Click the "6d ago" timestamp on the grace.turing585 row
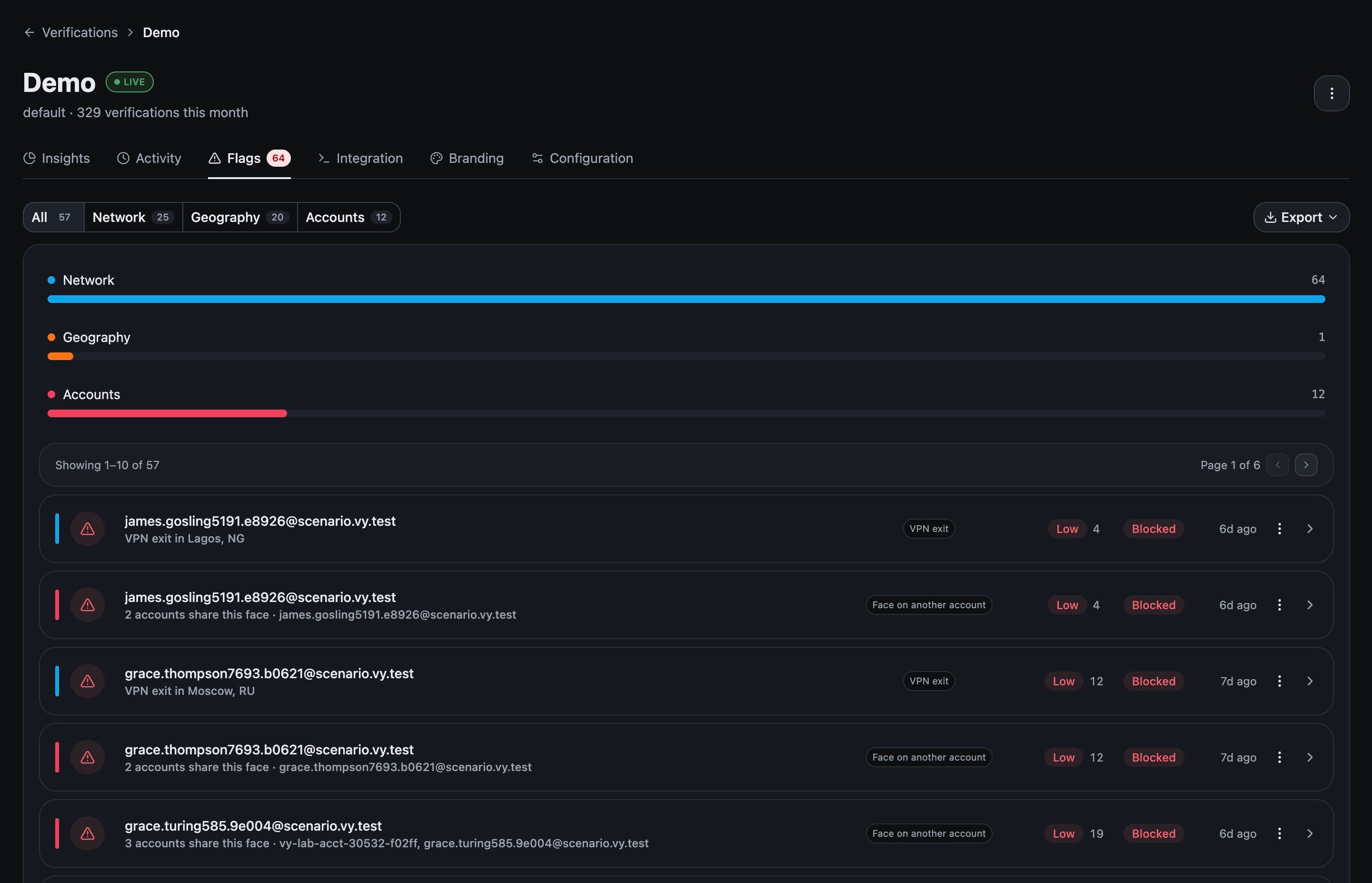Image resolution: width=1372 pixels, height=883 pixels. coord(1237,833)
